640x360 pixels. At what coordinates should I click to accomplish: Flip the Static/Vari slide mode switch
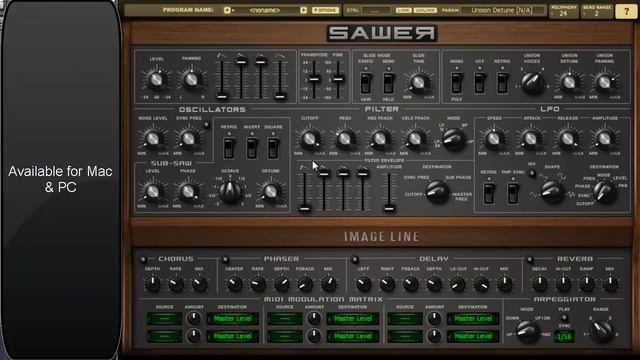[x=366, y=83]
